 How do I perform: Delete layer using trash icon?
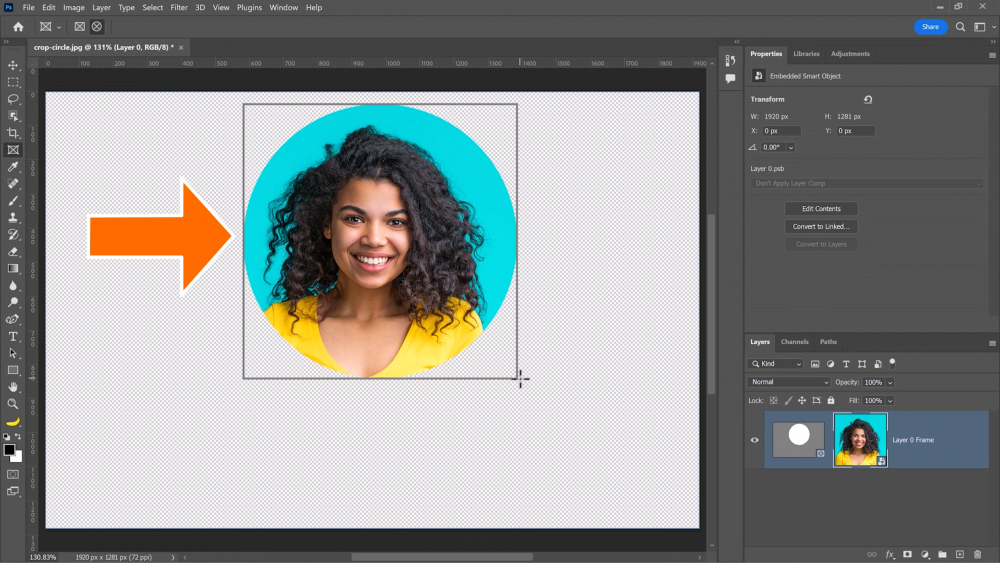click(x=977, y=555)
